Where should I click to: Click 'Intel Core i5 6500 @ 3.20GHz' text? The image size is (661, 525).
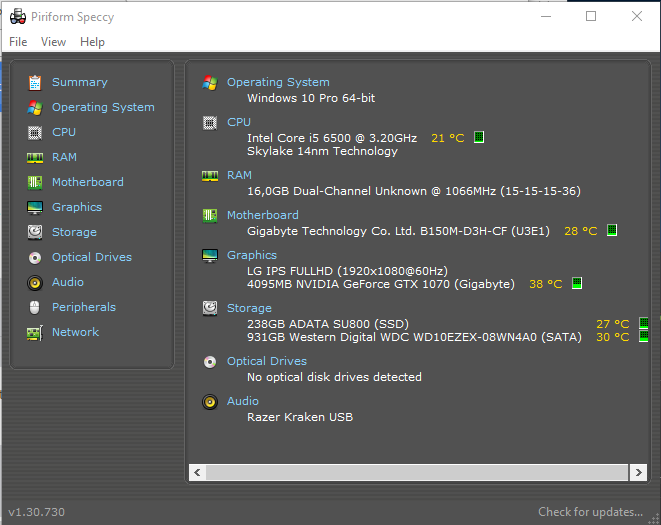point(332,138)
